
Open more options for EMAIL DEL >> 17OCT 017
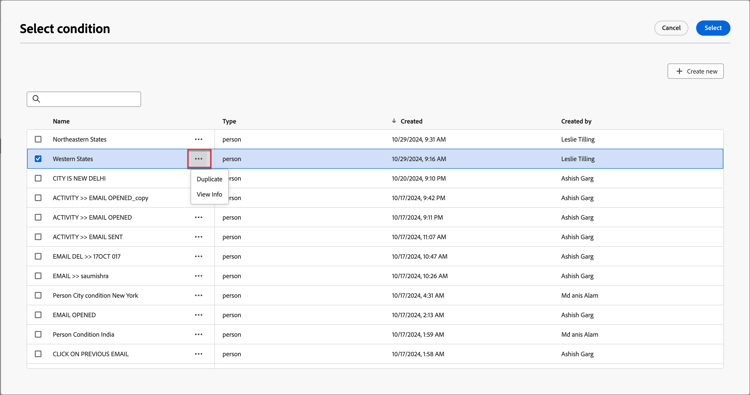pos(199,256)
